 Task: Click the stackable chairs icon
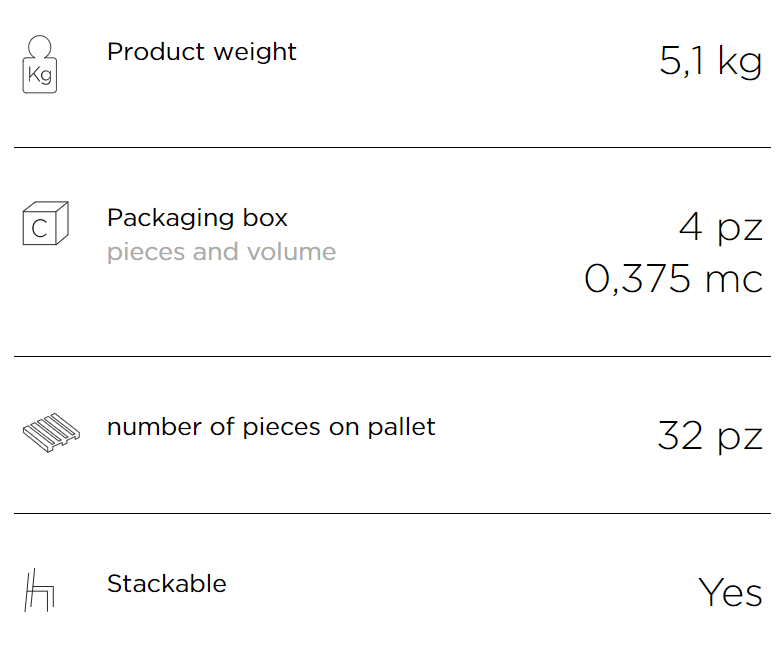(x=40, y=590)
